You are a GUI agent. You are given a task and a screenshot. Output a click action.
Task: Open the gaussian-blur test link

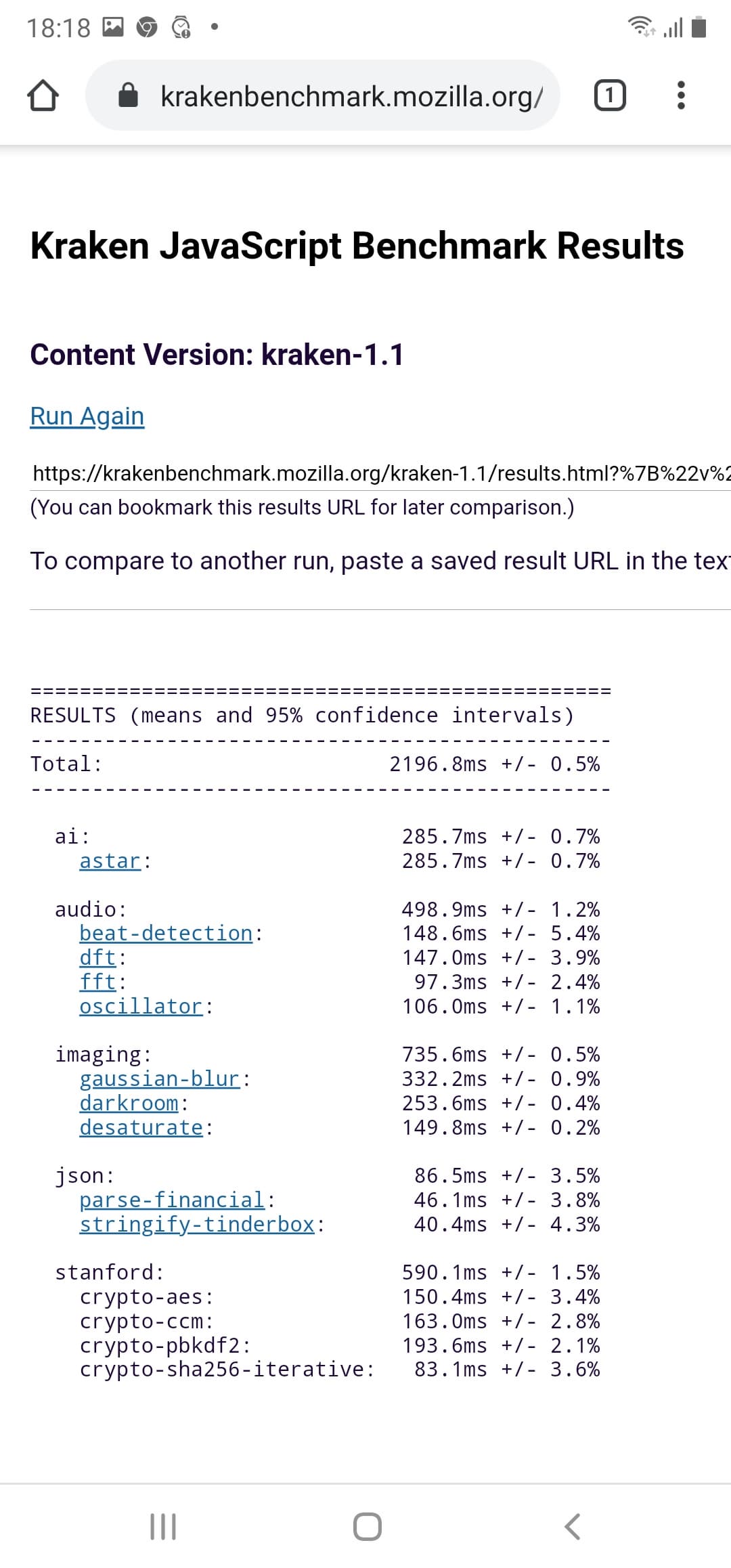[x=160, y=1079]
